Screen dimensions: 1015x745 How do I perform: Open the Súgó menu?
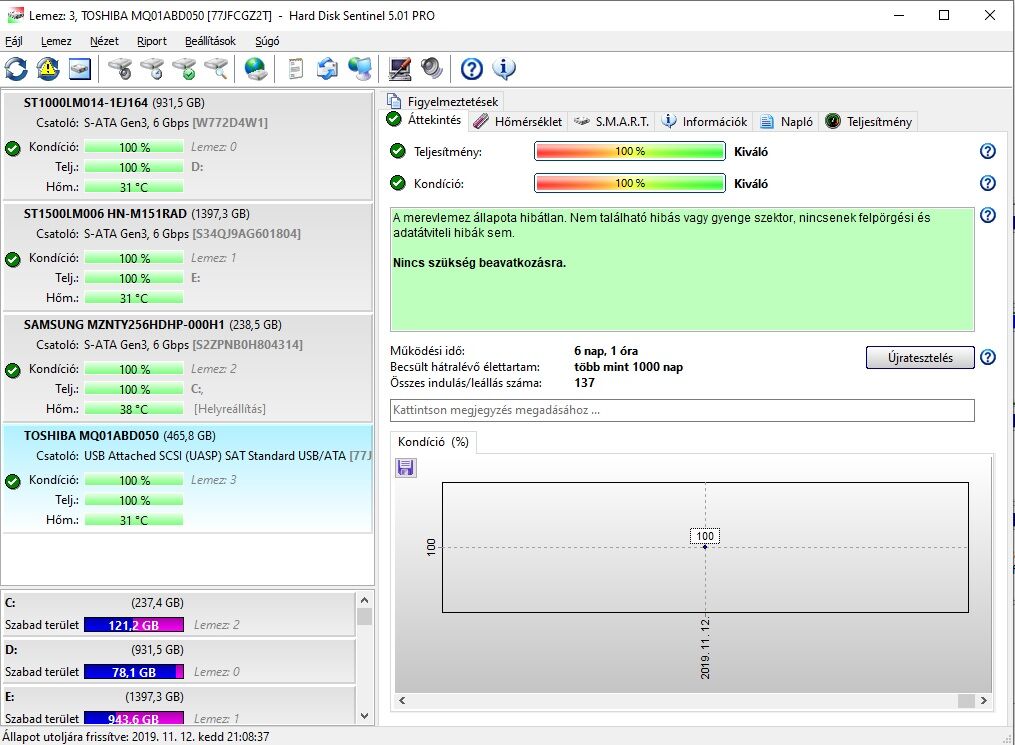[x=267, y=41]
